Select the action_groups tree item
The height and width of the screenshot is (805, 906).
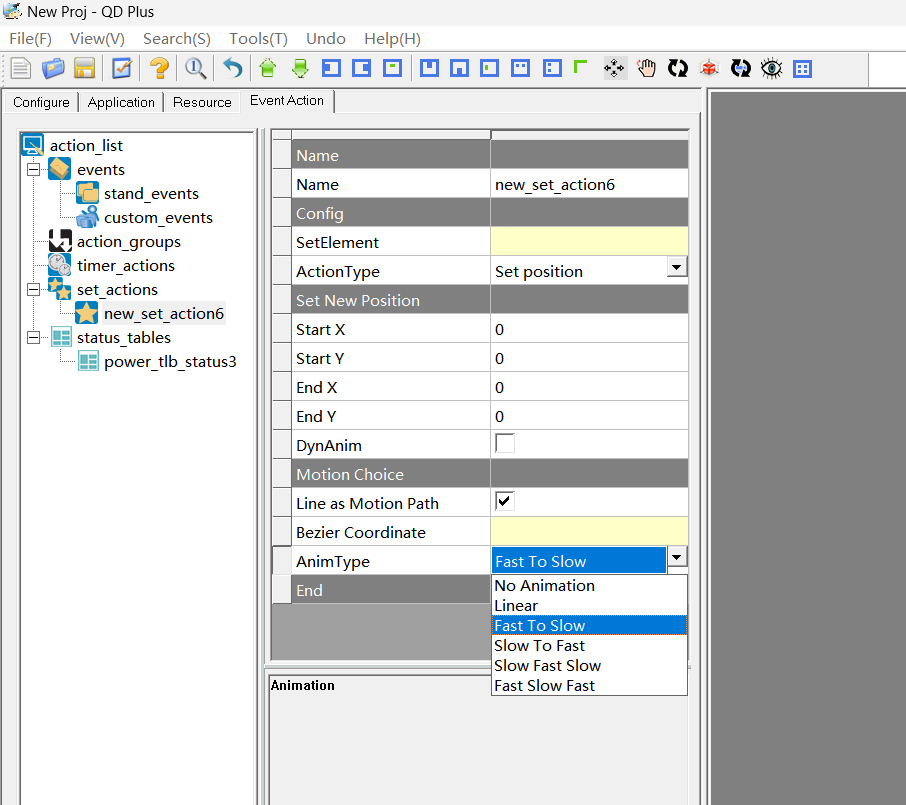point(129,242)
